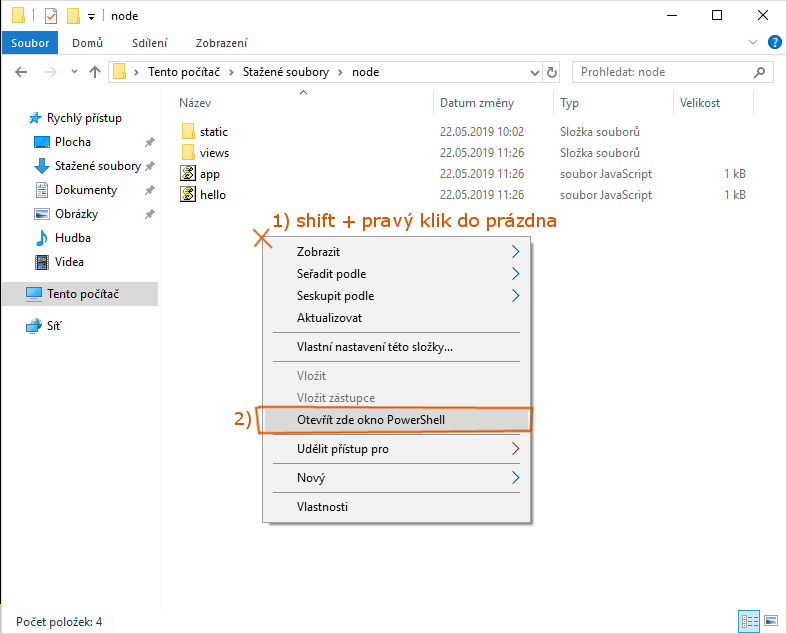787x634 pixels.
Task: Open Obrázky in the sidebar
Action: 76,214
